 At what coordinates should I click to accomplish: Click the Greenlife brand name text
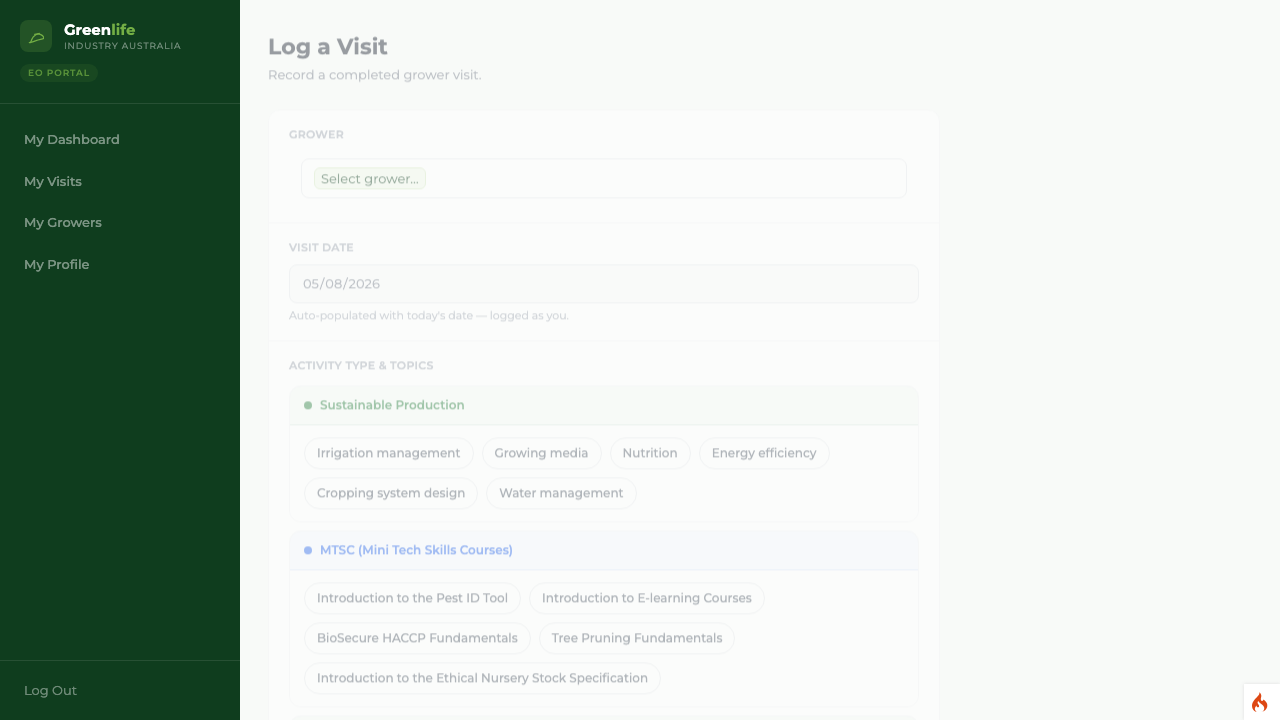pos(99,30)
